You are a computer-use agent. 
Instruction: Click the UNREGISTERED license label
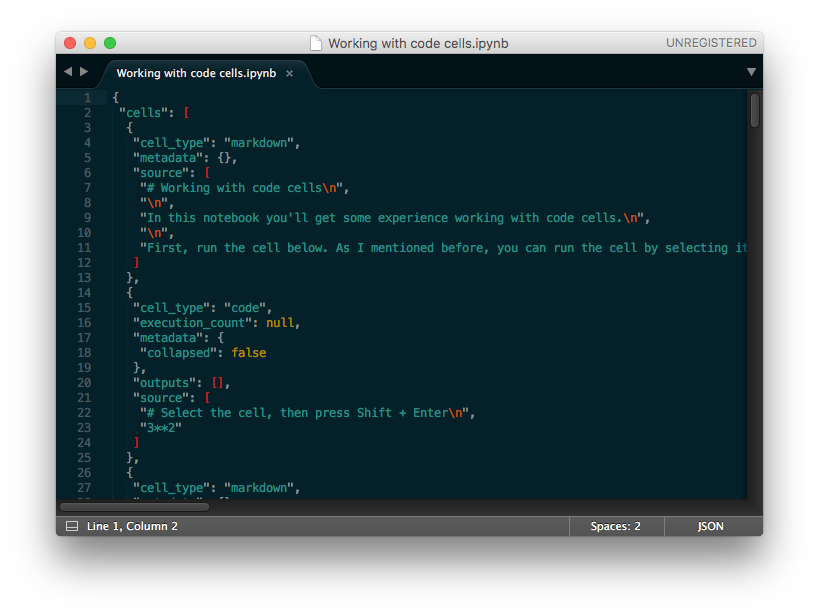tap(714, 43)
